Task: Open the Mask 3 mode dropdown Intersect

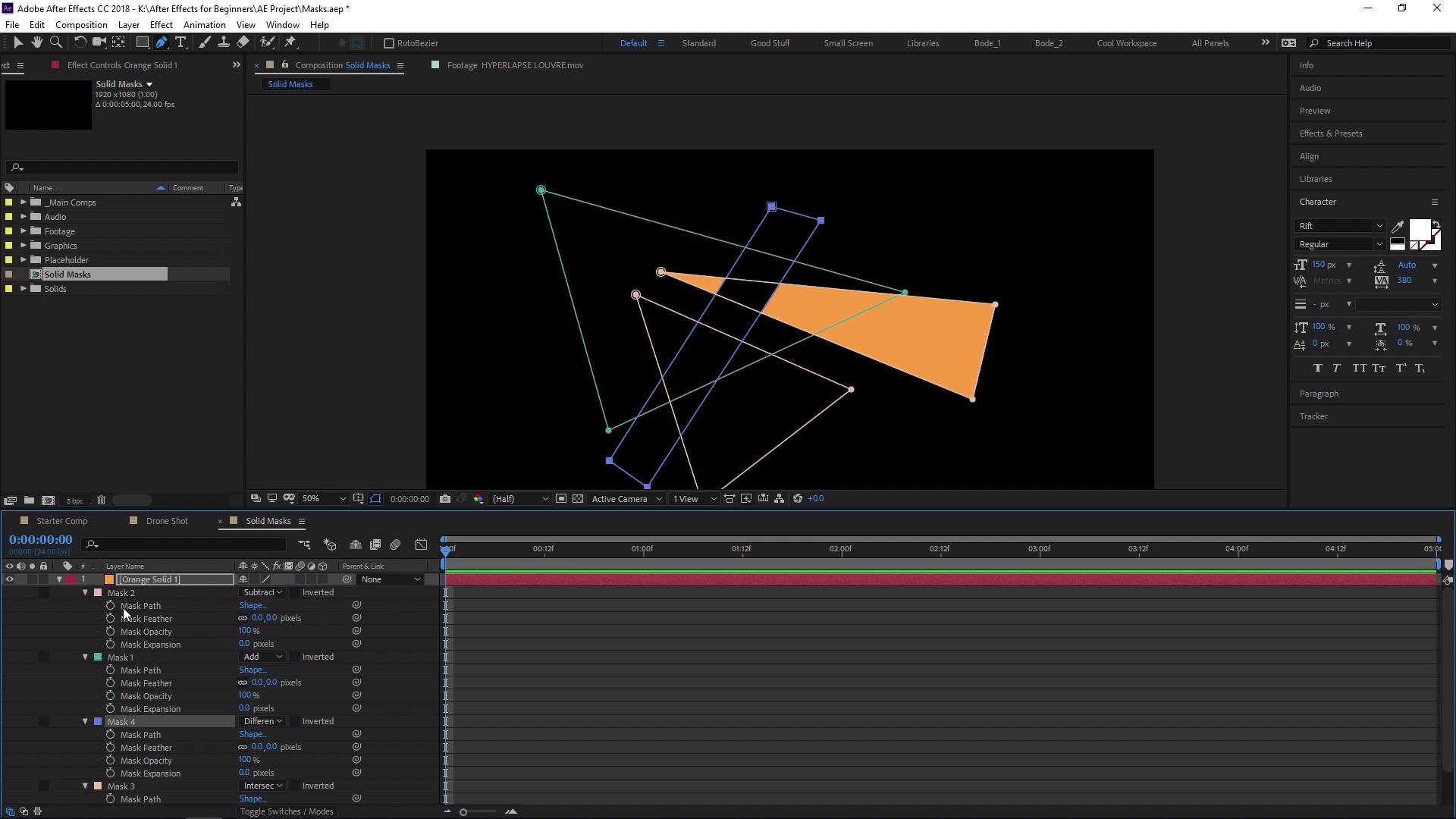Action: (262, 786)
